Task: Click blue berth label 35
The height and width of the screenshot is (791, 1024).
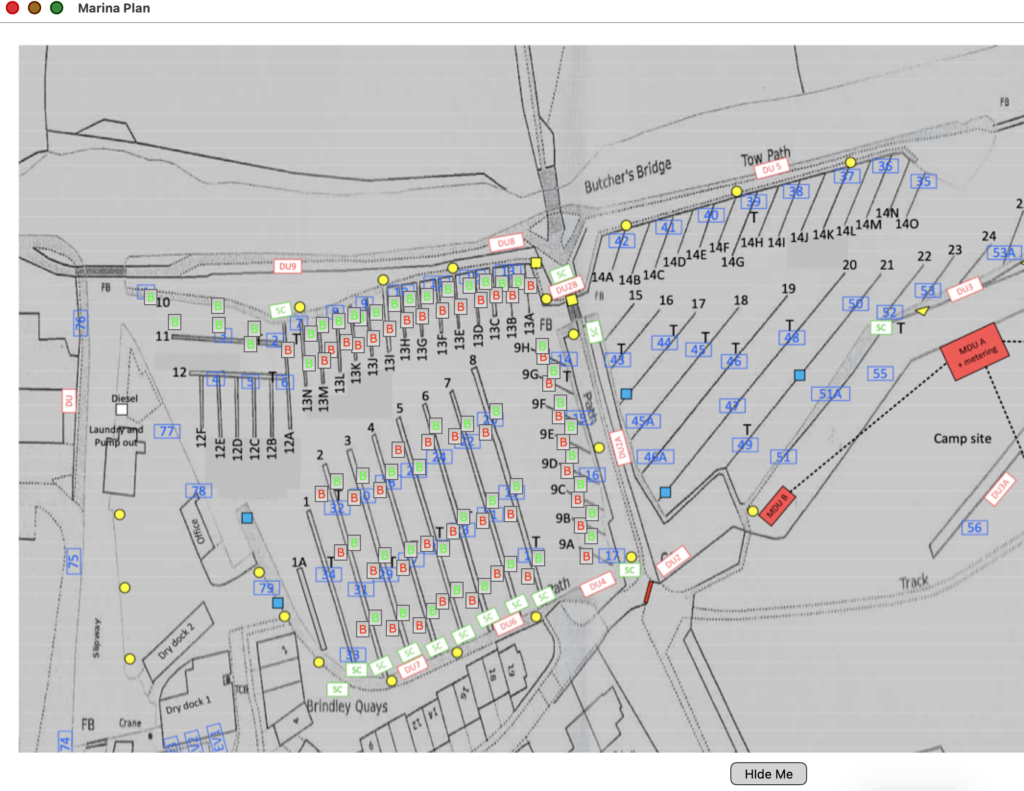Action: coord(923,181)
